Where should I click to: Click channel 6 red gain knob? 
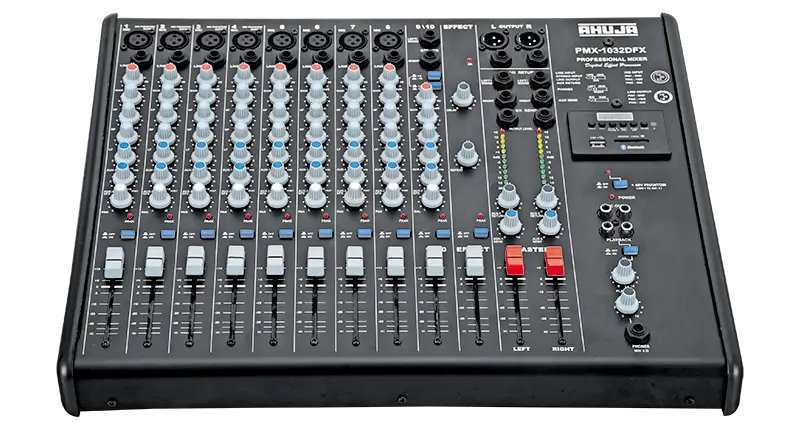pos(316,74)
